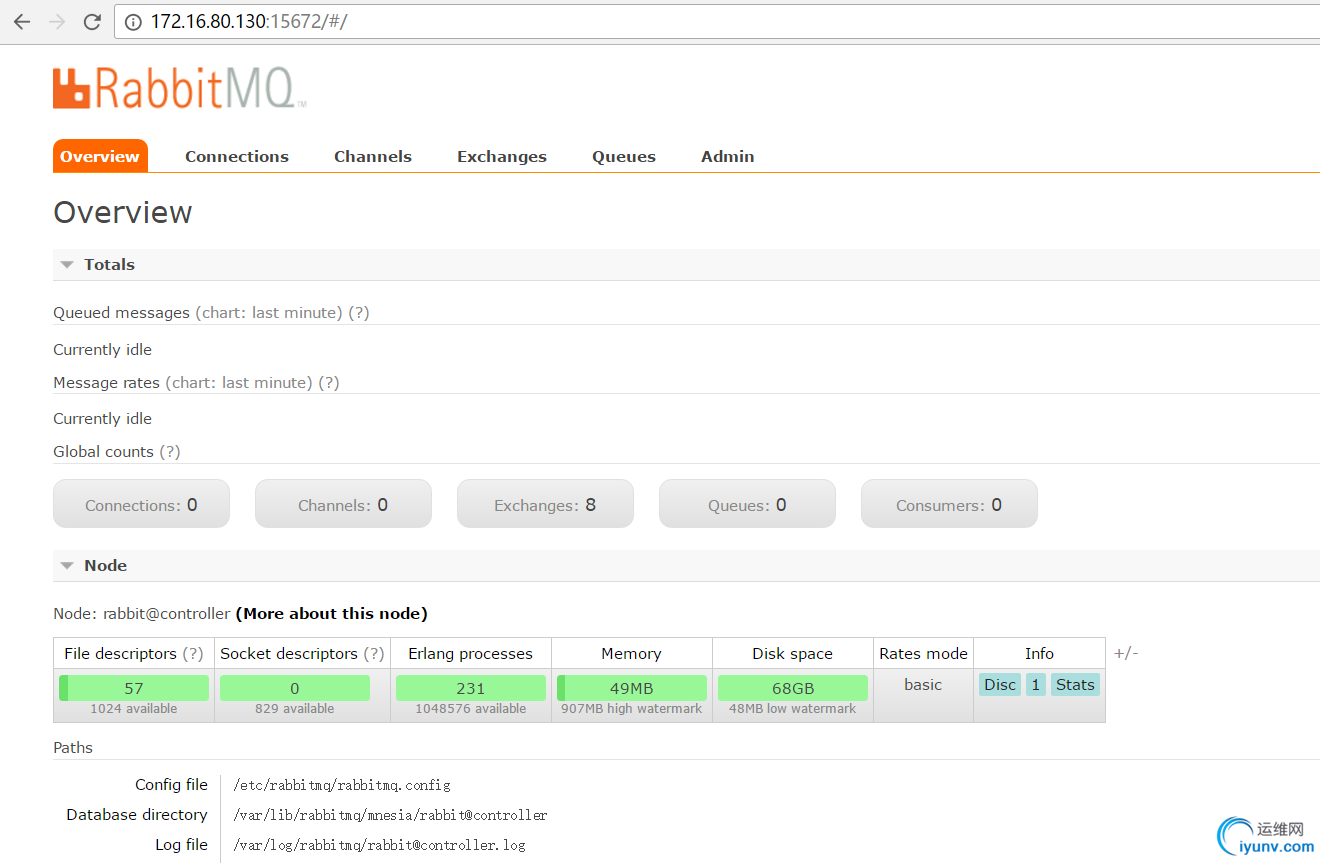Click the Rates mode column header
The width and height of the screenshot is (1320, 863).
pos(923,654)
